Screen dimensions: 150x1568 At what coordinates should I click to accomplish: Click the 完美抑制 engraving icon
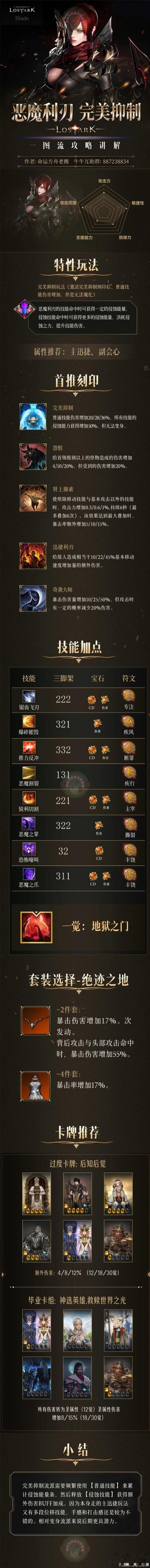(32, 416)
